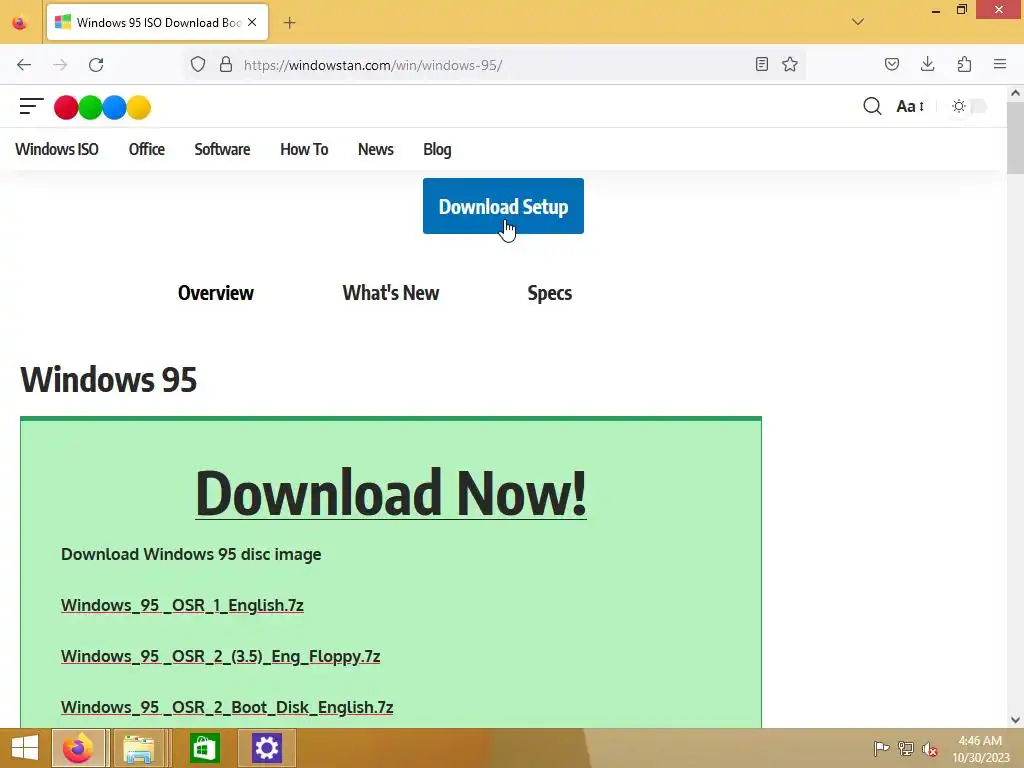
Task: Click the "Download Windows 95 disc image" text
Action: point(191,554)
